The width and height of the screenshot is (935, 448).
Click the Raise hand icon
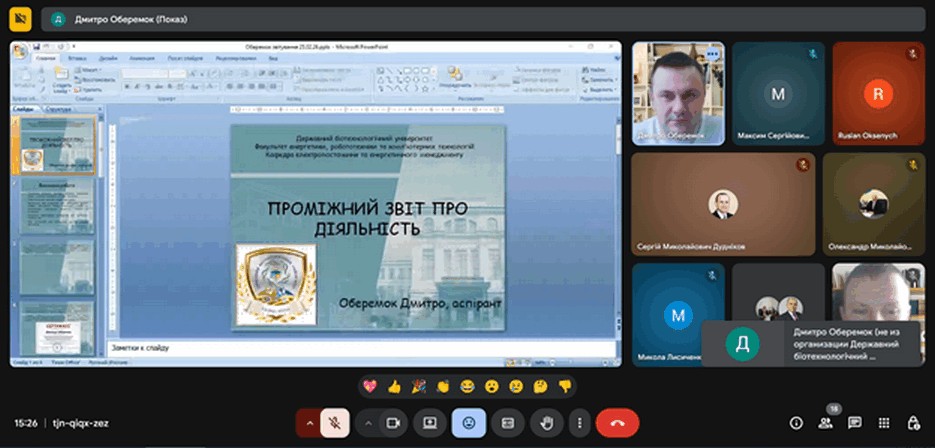coord(545,423)
